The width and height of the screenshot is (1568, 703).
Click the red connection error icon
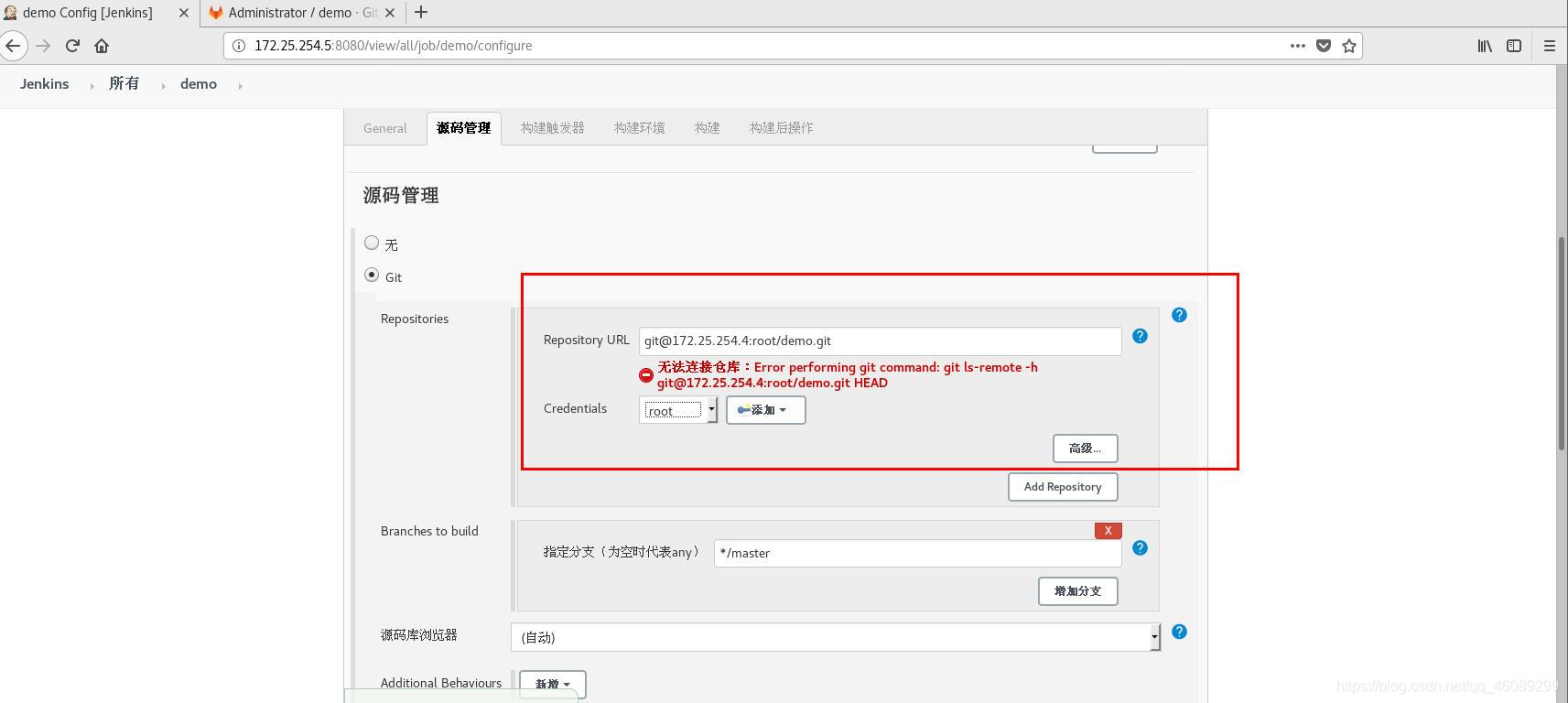tap(646, 375)
